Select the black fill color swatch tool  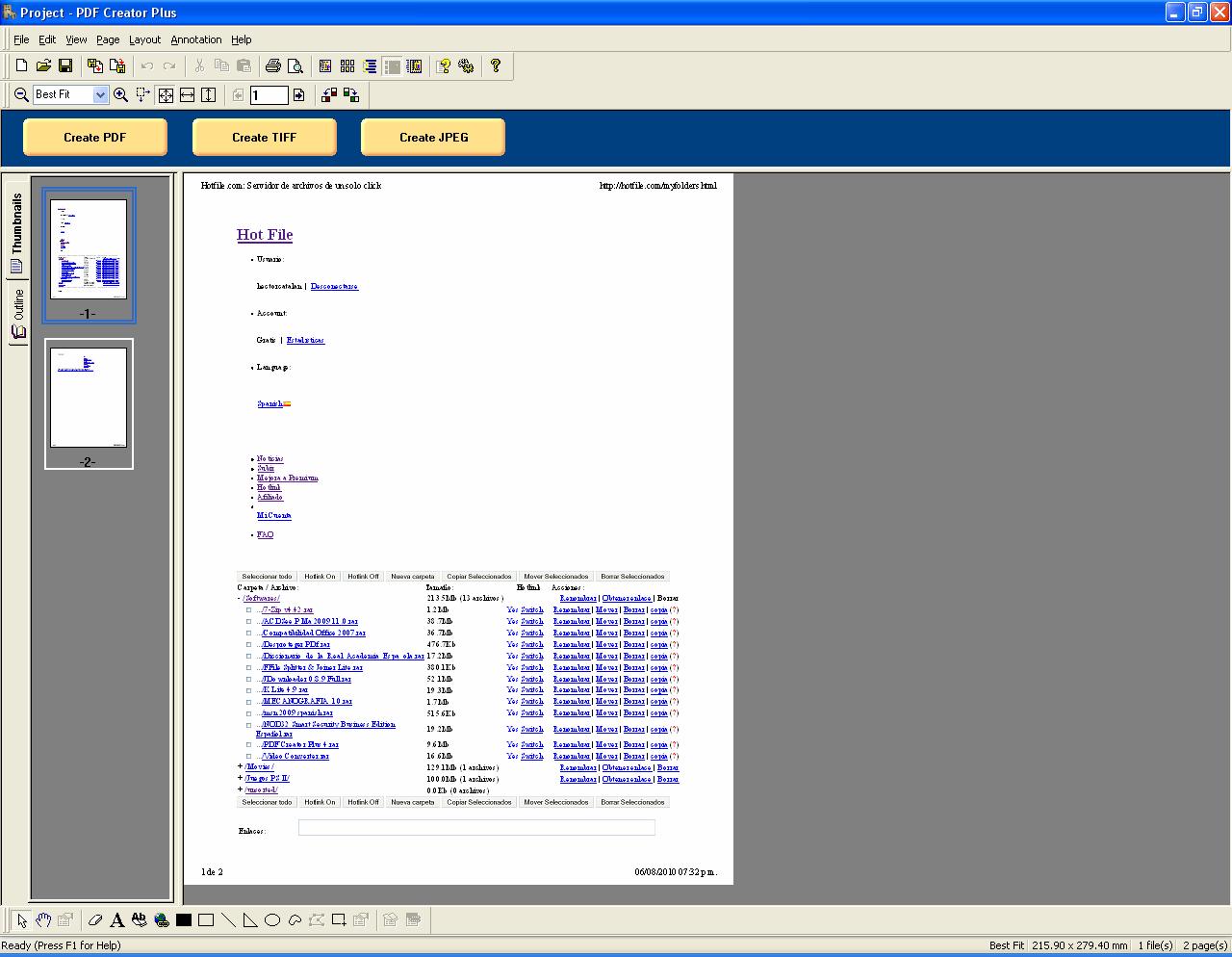(183, 919)
